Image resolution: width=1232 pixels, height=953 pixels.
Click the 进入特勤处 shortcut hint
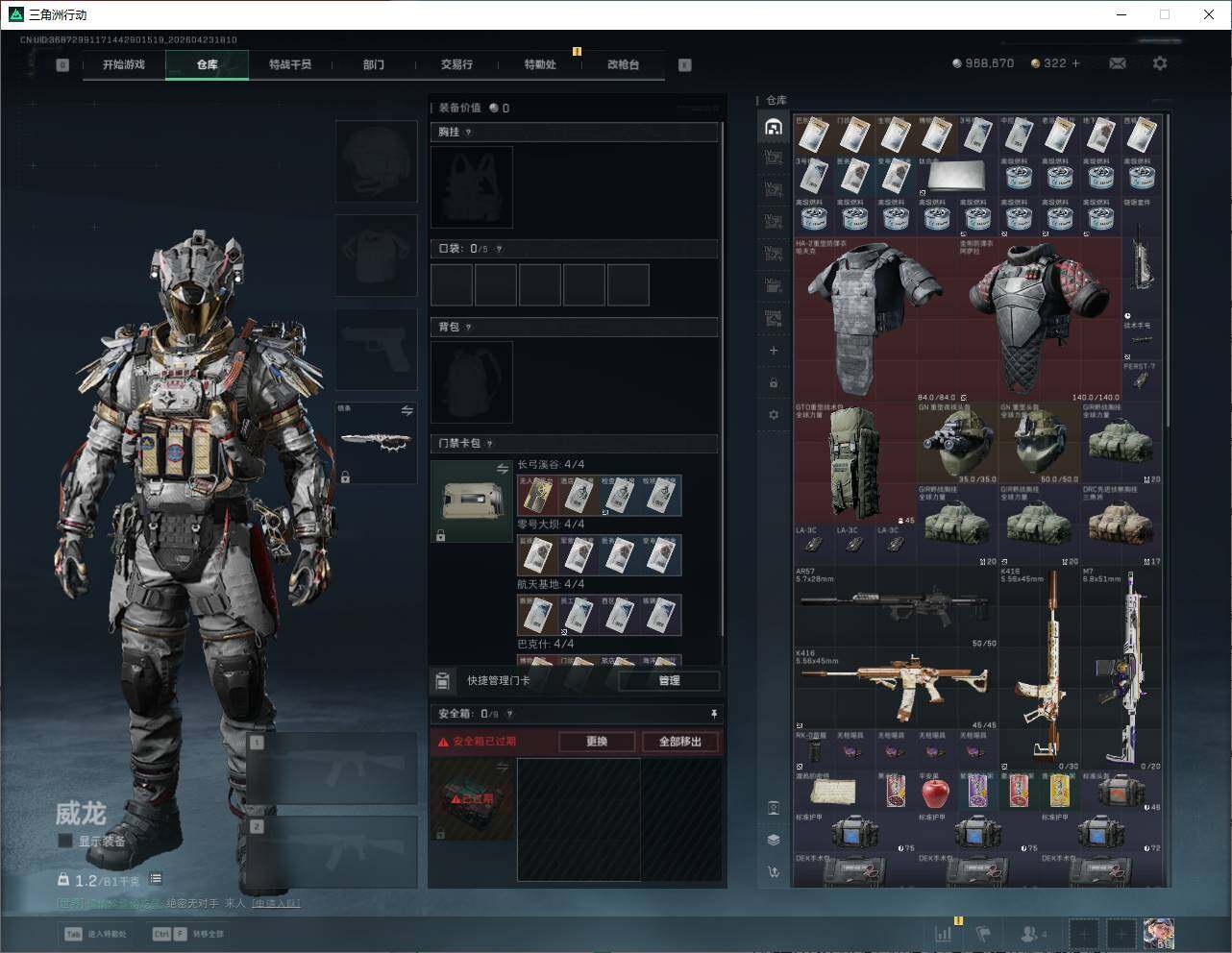point(95,934)
